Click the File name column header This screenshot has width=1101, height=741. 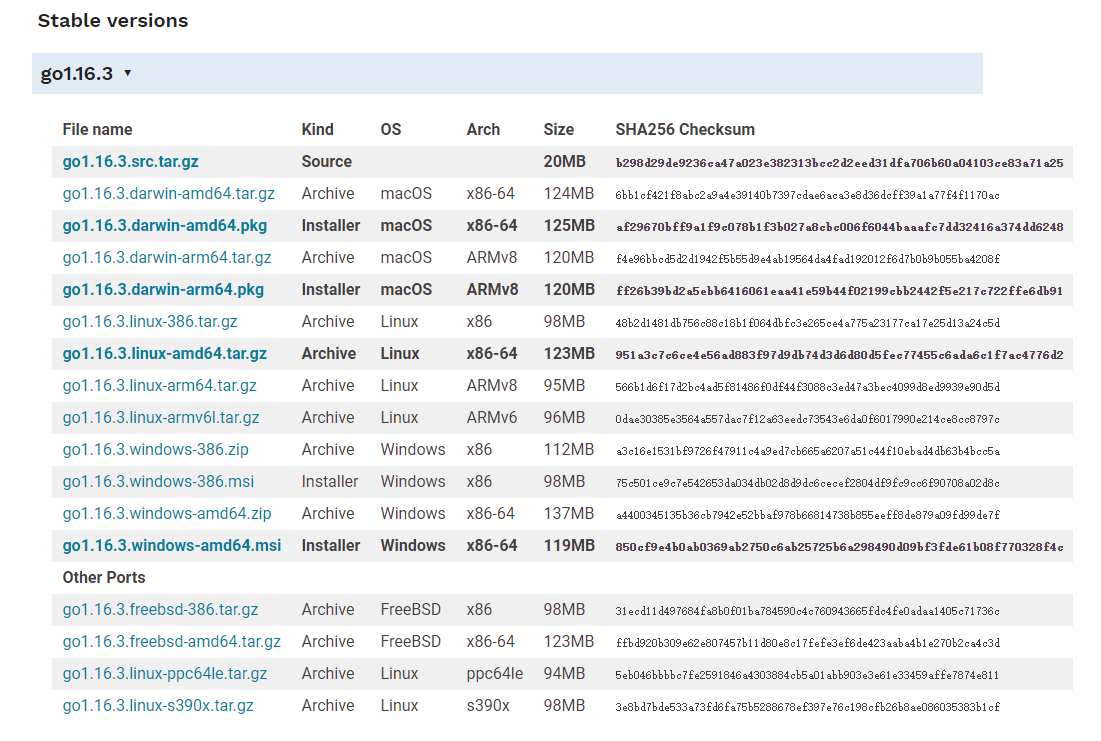pos(97,129)
